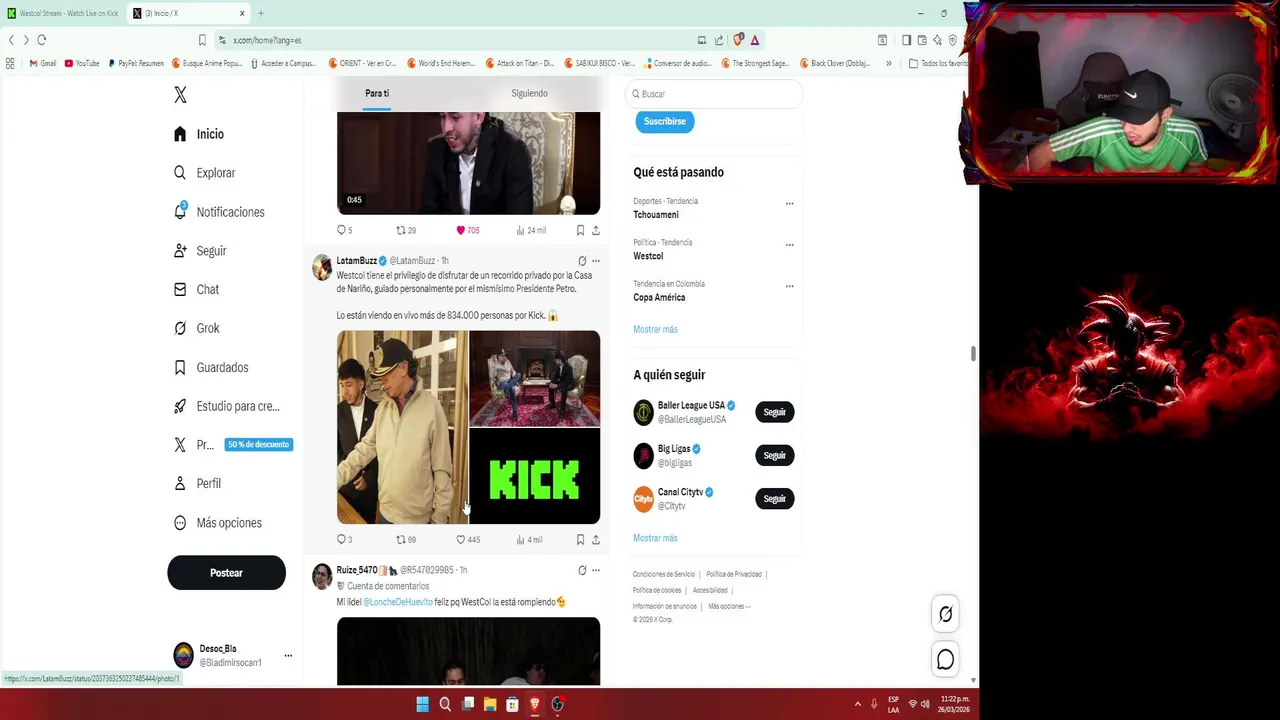Image resolution: width=1280 pixels, height=720 pixels.
Task: Switch to Westcol Stream Kick browser tab
Action: point(64,13)
